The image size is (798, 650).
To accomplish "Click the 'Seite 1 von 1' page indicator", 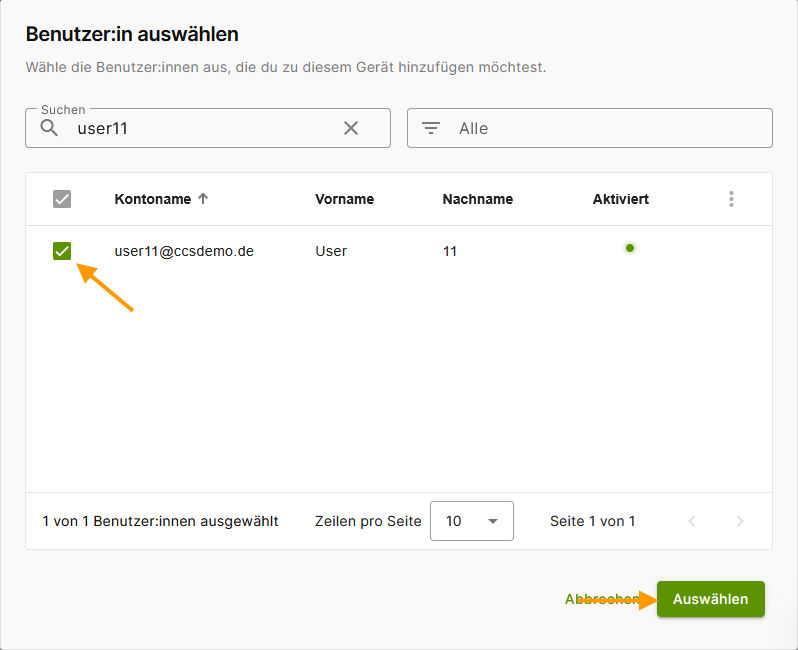I will point(592,521).
